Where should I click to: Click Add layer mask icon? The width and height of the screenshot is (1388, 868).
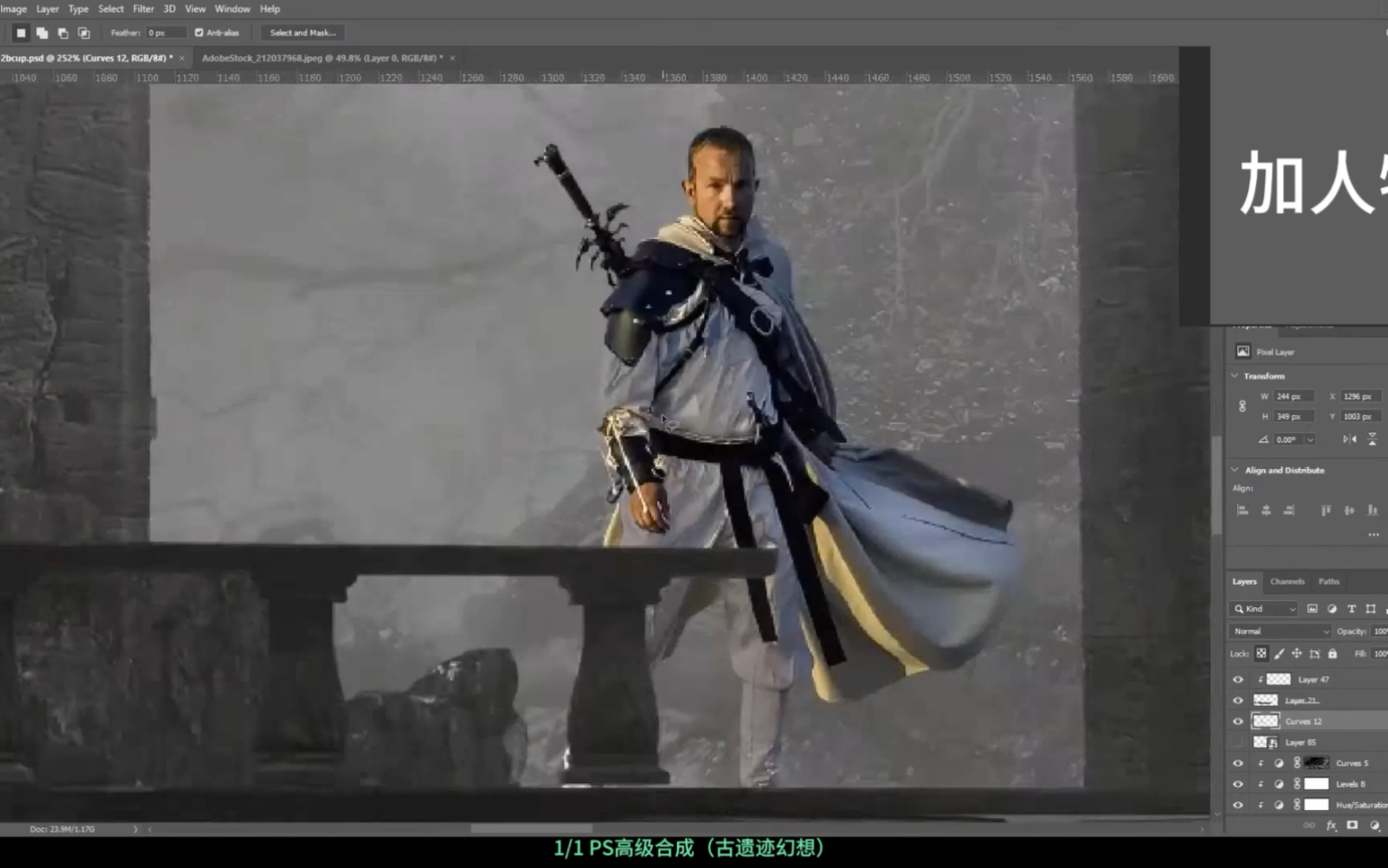click(x=1352, y=826)
